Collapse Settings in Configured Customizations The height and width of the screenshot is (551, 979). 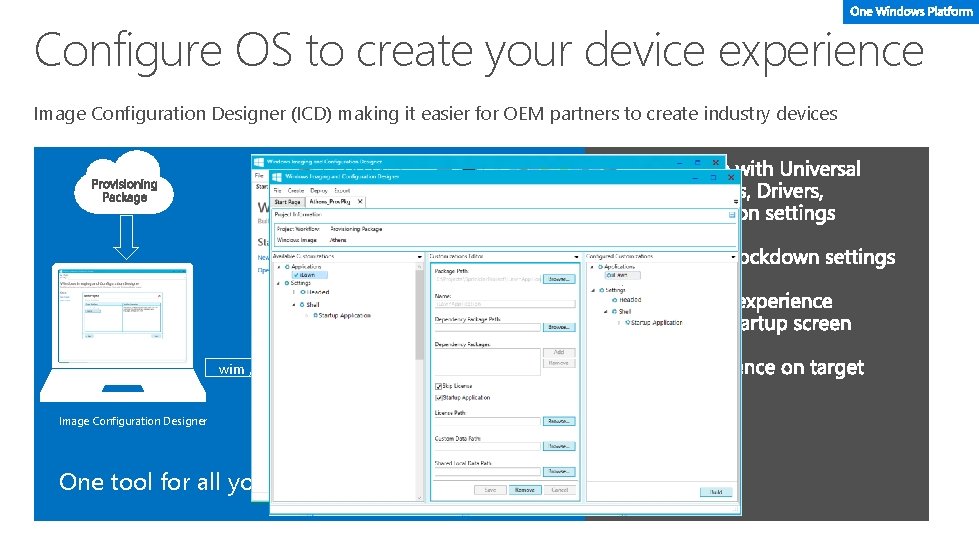[x=593, y=291]
